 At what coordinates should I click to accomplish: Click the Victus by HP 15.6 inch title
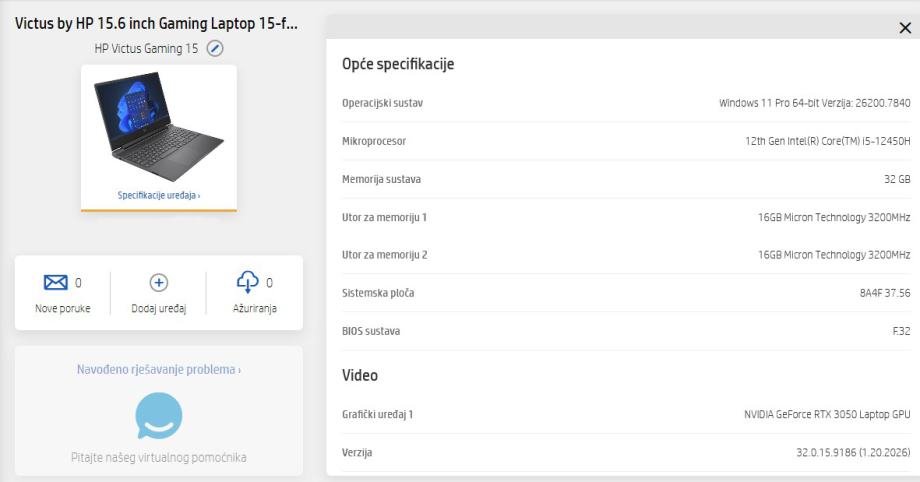coord(156,23)
